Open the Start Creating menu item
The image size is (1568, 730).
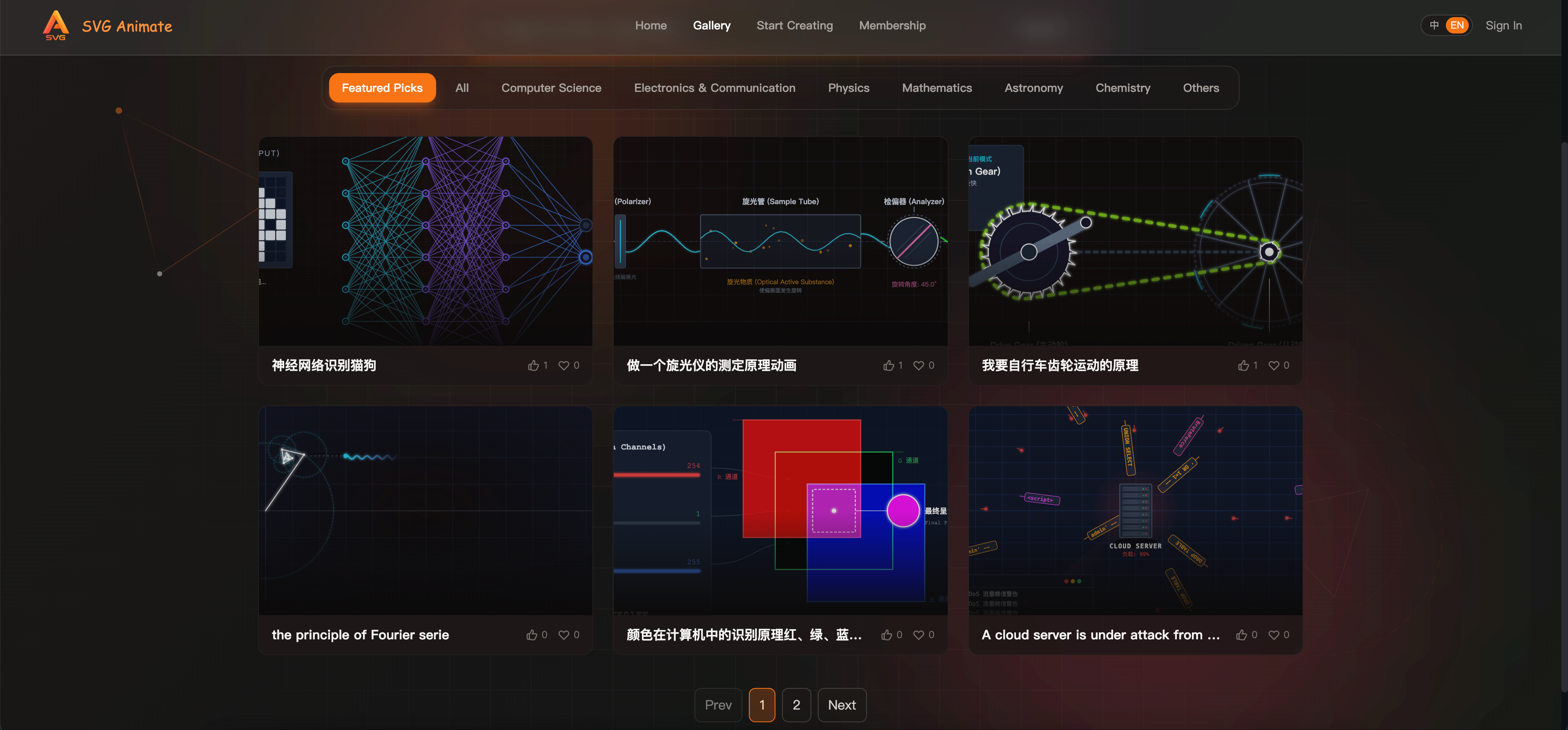794,26
